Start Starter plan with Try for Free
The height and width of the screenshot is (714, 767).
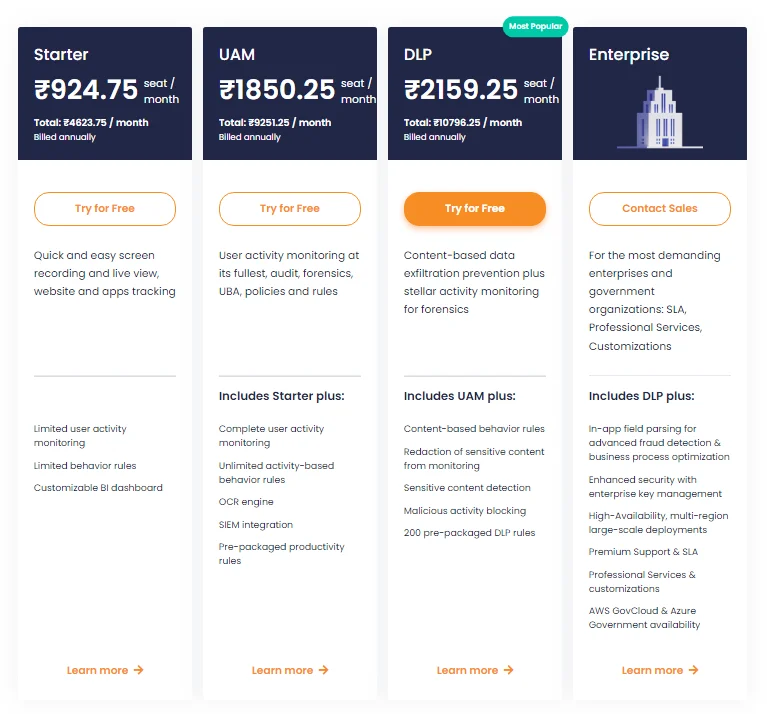point(105,209)
